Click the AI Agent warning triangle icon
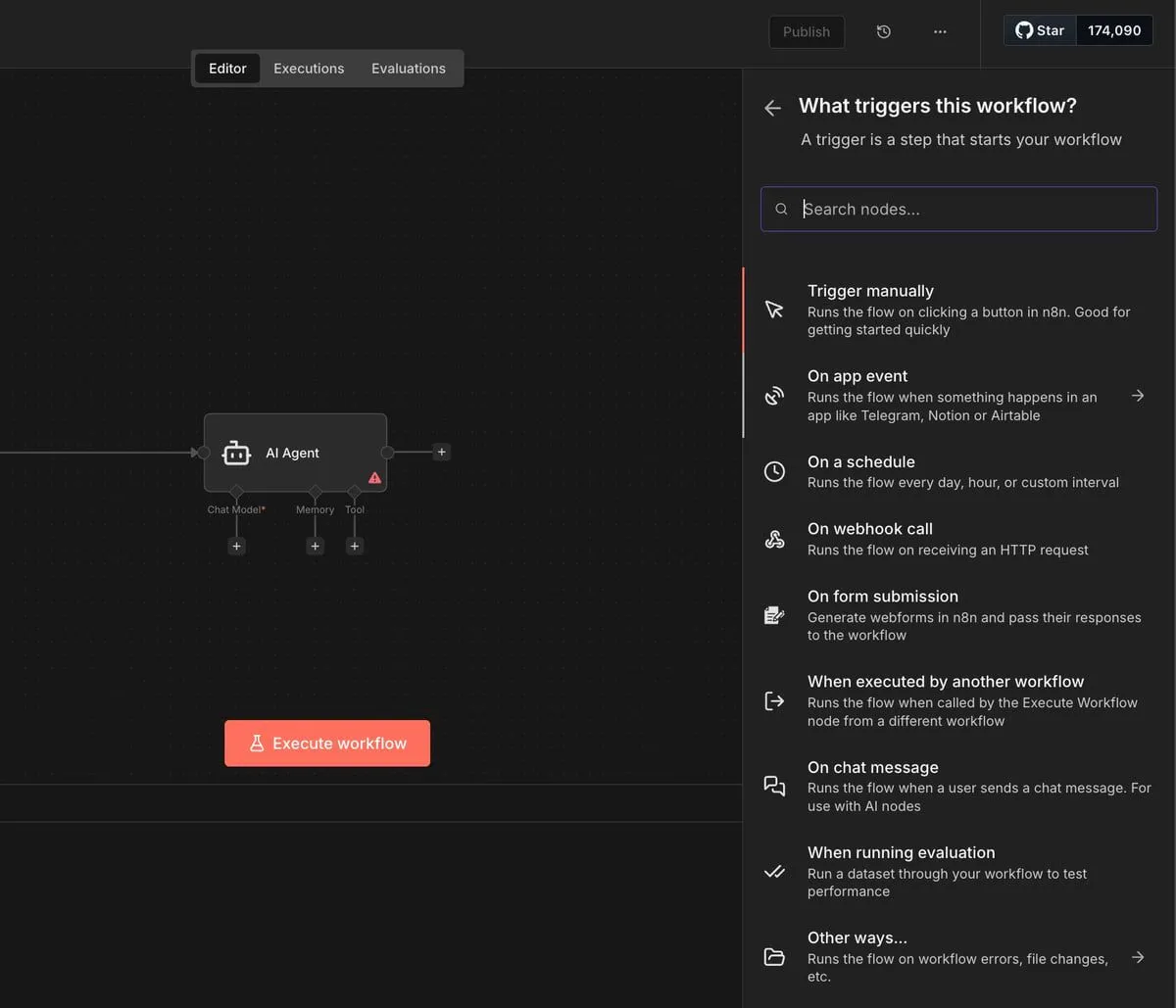The height and width of the screenshot is (1008, 1176). coord(374,478)
